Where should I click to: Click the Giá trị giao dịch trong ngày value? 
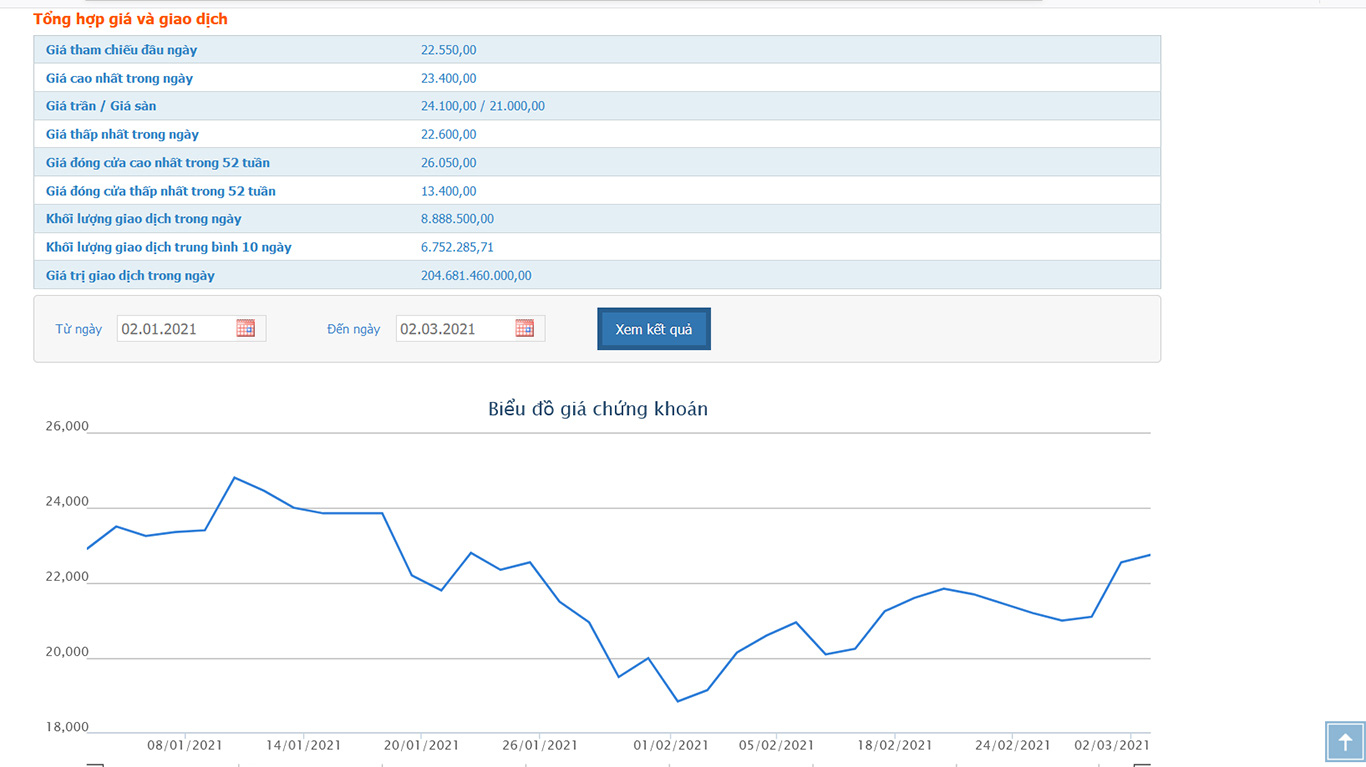(x=476, y=275)
